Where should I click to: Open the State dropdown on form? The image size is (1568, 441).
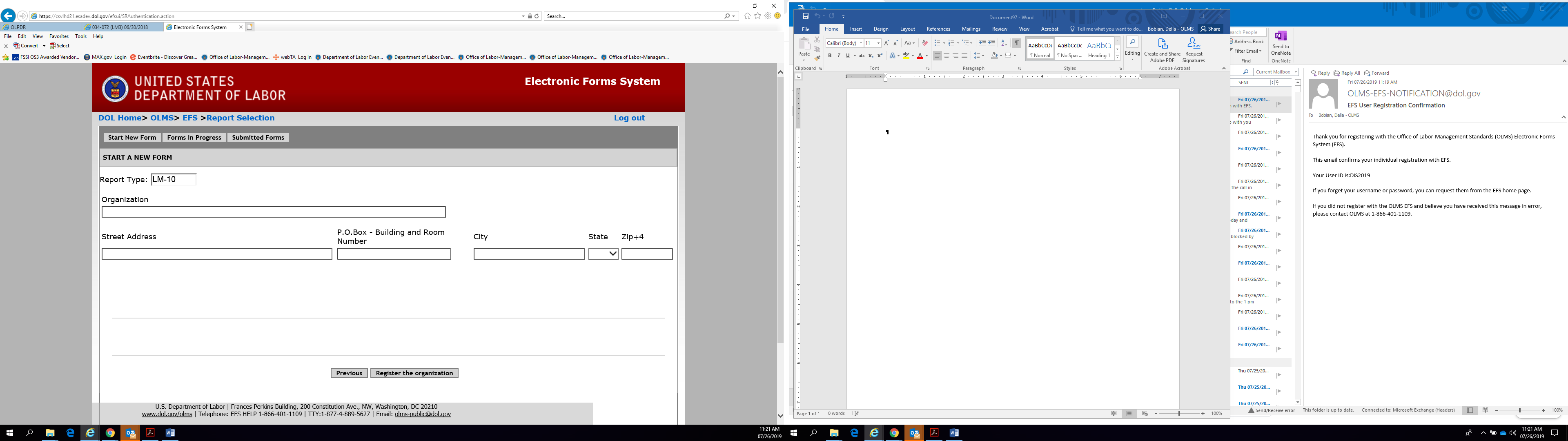[603, 254]
